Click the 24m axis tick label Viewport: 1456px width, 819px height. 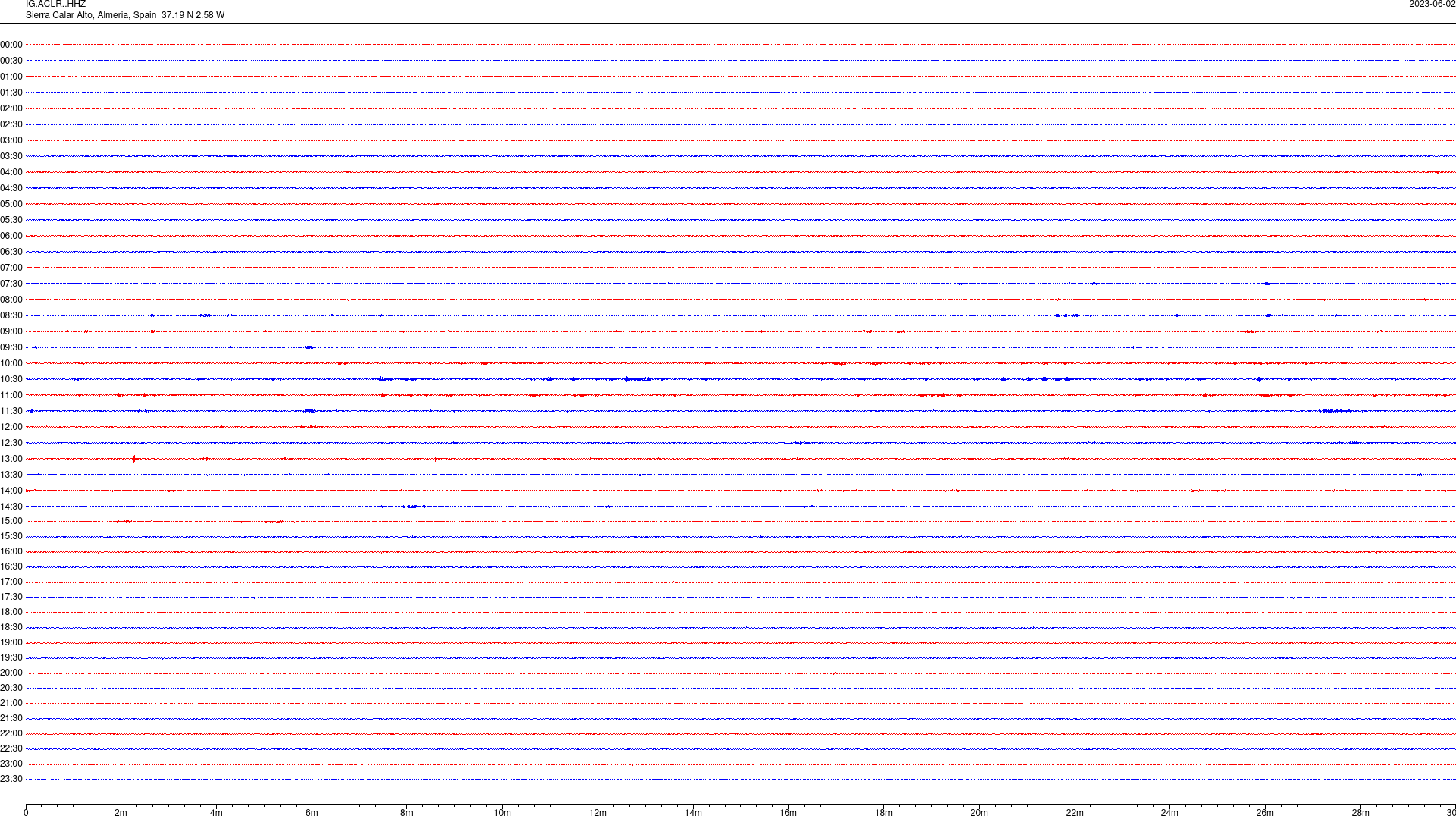point(1169,813)
